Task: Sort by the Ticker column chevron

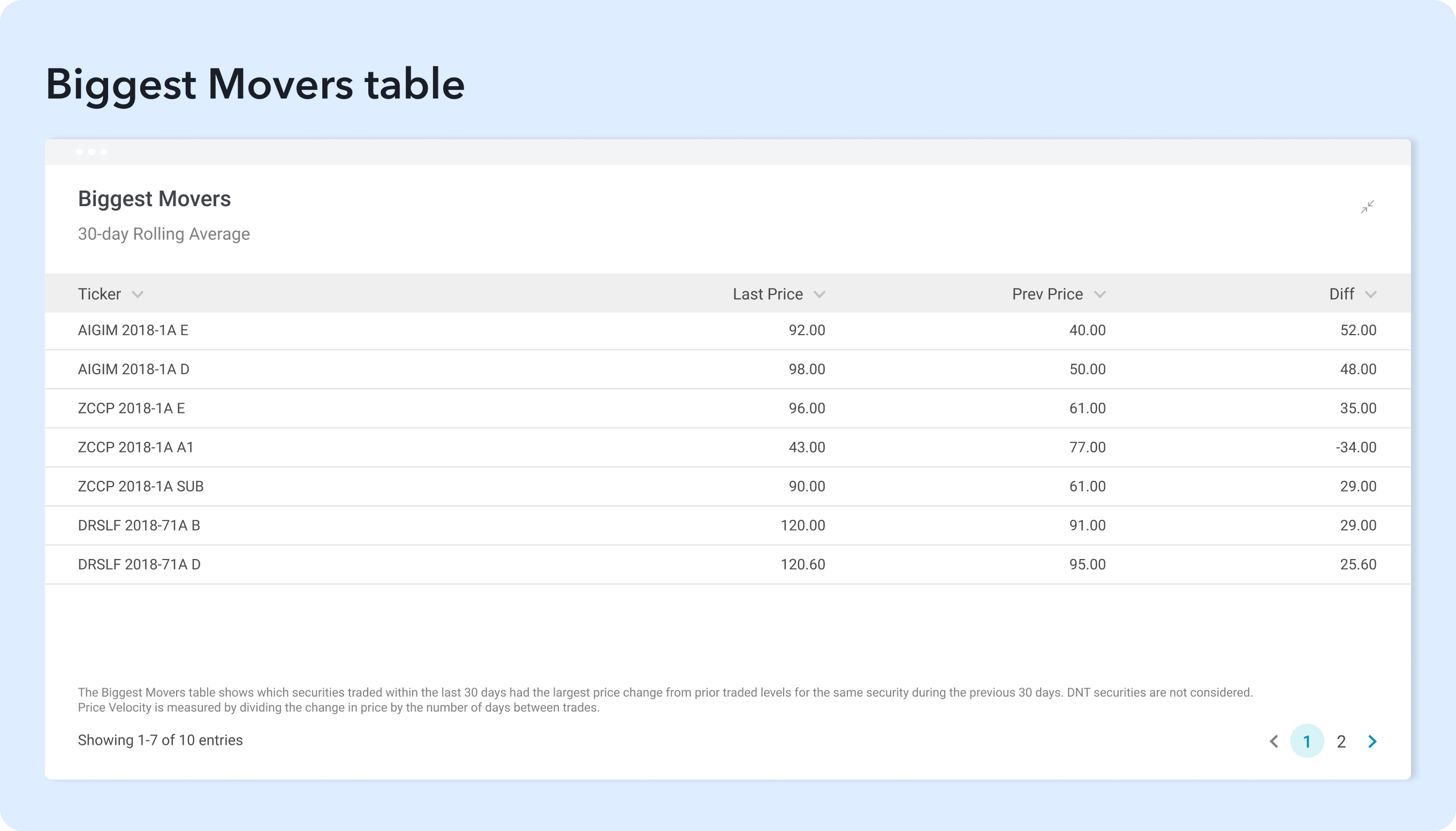Action: pos(138,294)
